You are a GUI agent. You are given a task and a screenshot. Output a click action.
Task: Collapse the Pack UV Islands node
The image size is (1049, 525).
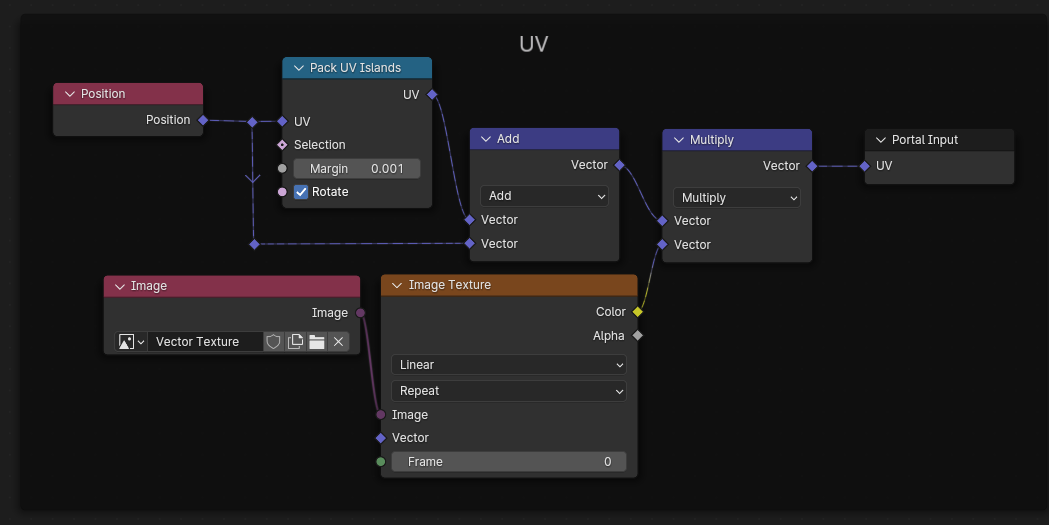pyautogui.click(x=298, y=68)
